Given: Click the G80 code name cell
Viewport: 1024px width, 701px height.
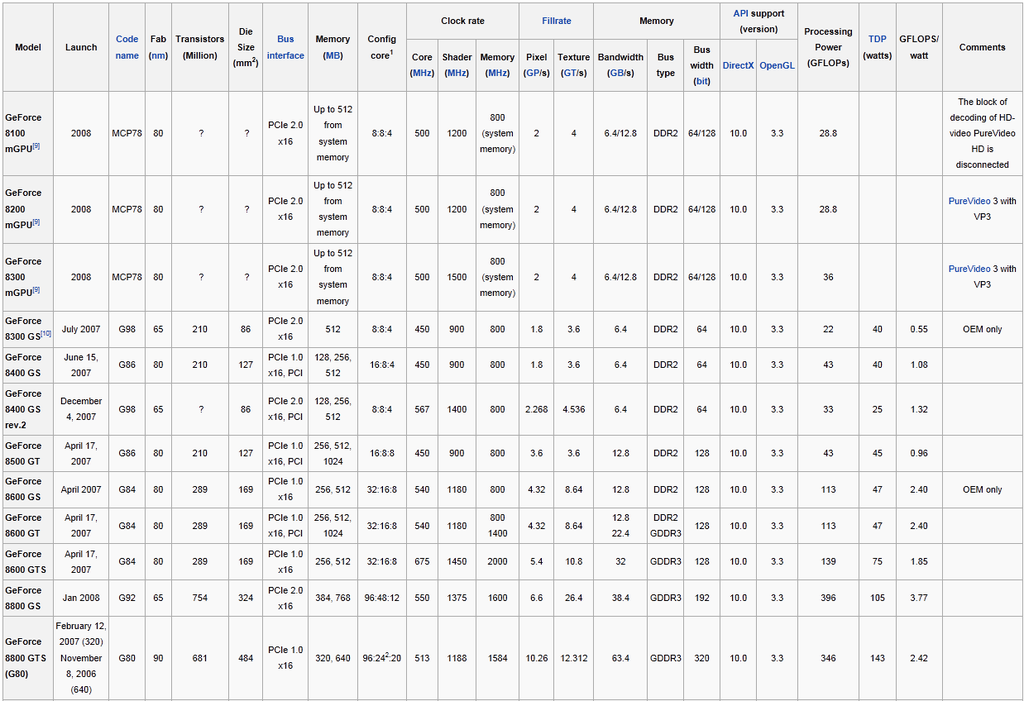Looking at the screenshot, I should coord(127,658).
